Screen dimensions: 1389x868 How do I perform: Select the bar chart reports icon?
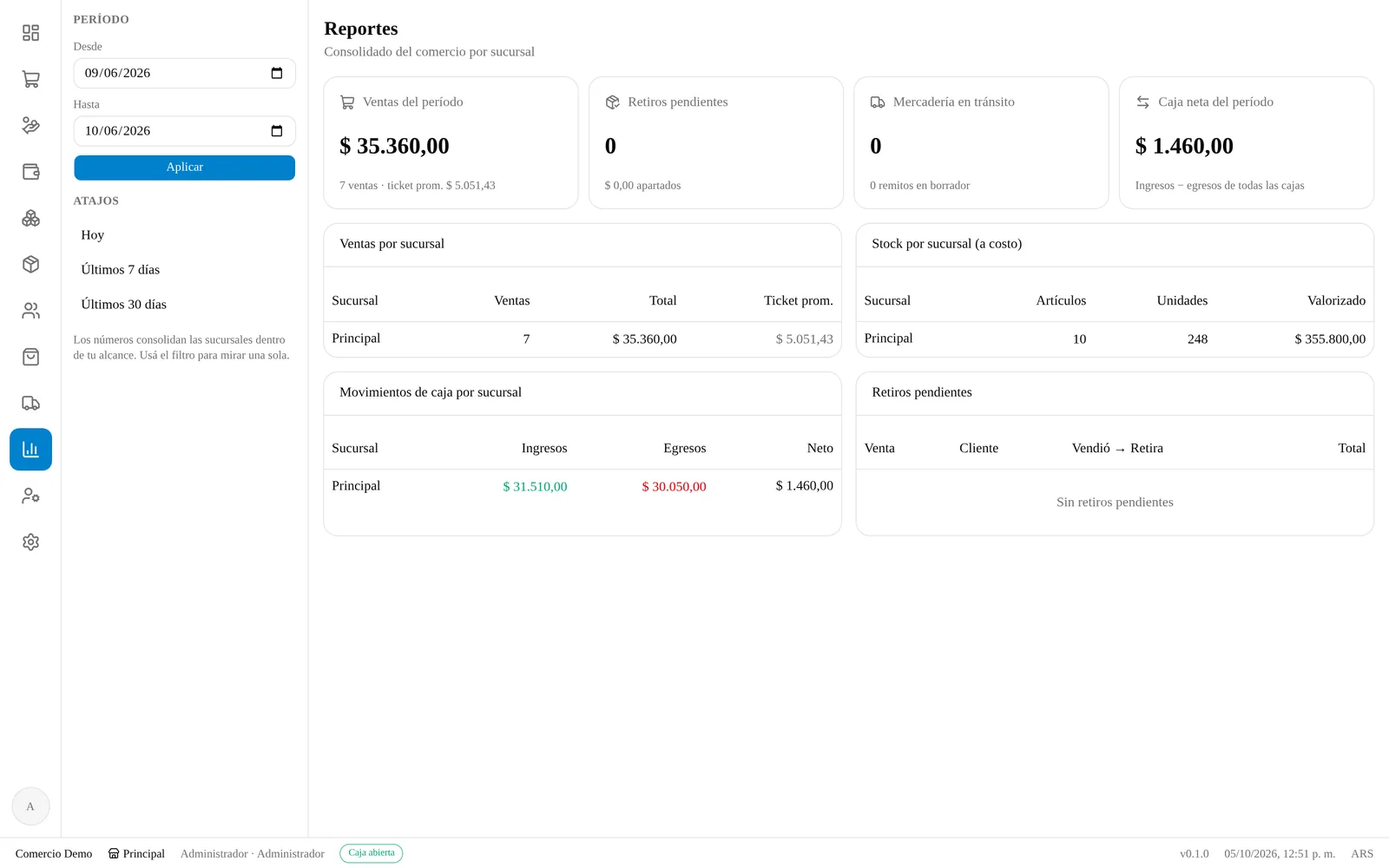pos(30,450)
